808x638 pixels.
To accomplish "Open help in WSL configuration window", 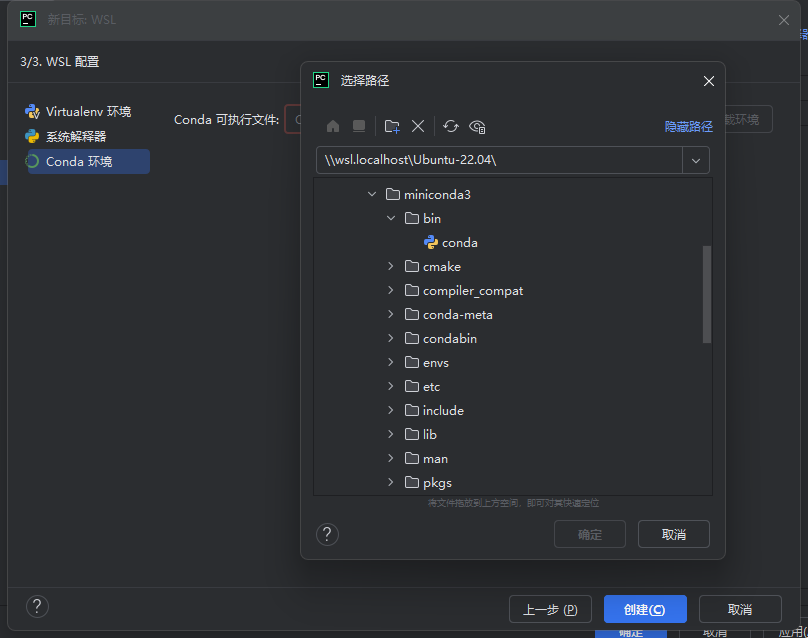I will point(37,607).
